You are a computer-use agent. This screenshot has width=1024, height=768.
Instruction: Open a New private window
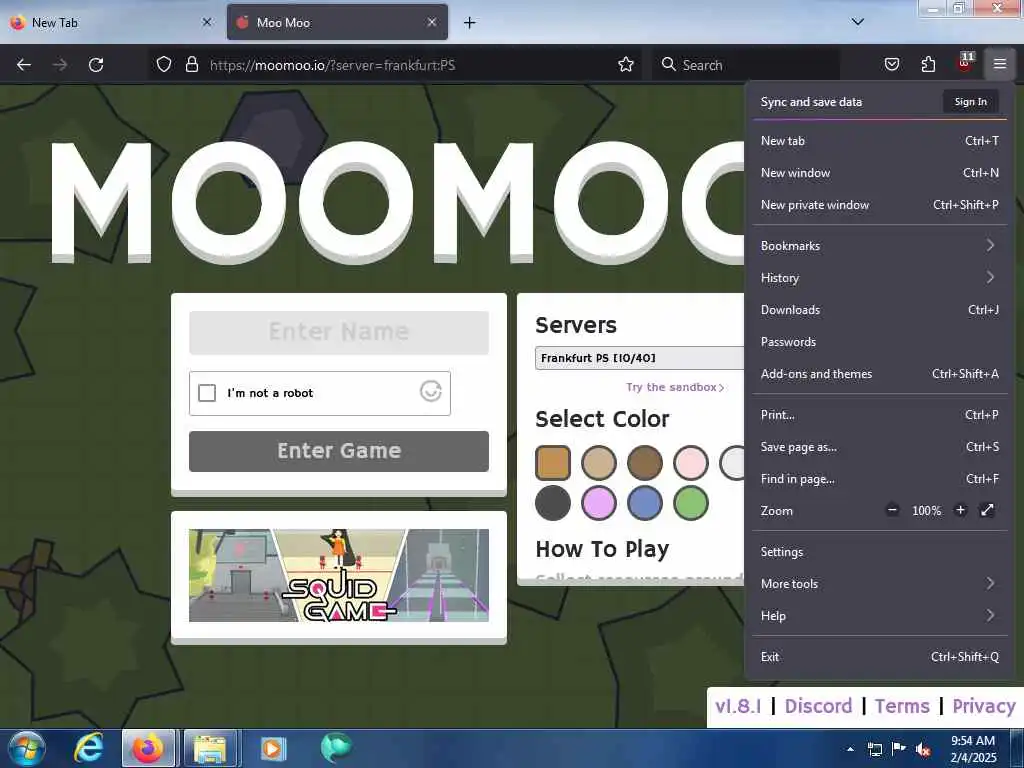click(x=879, y=204)
